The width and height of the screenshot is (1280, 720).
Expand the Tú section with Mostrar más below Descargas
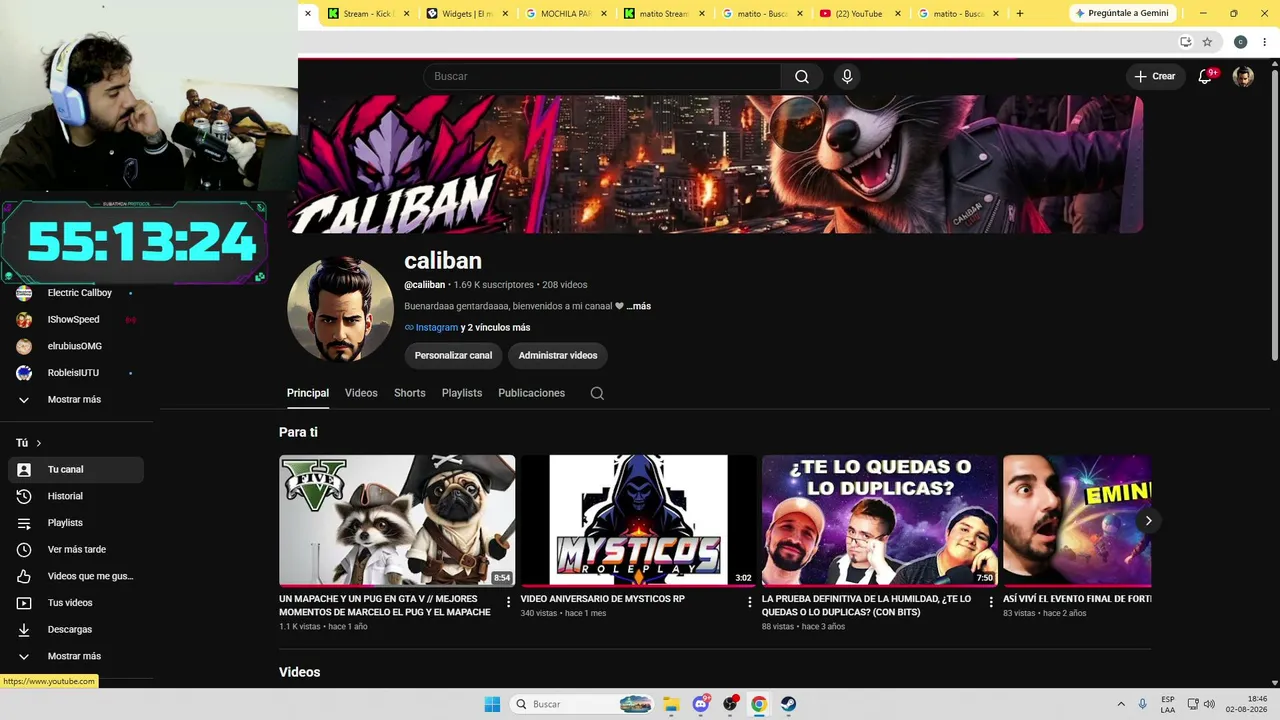74,656
